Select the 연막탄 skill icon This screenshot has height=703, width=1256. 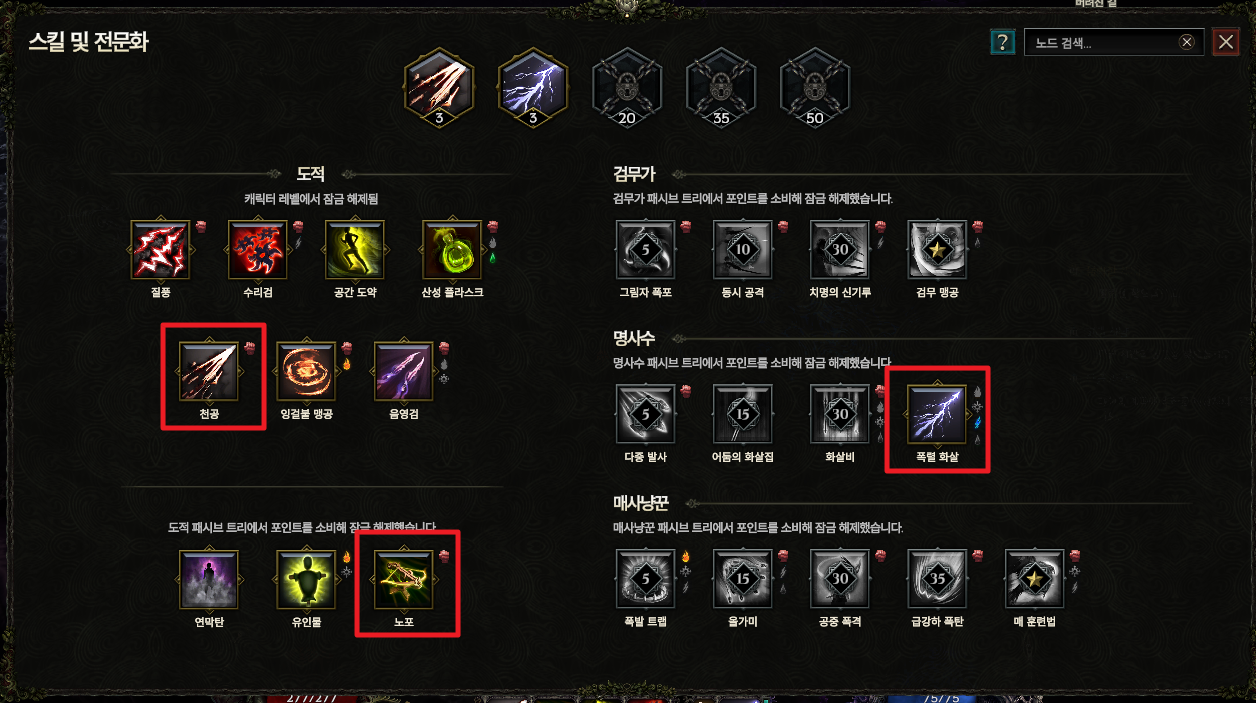(x=209, y=579)
